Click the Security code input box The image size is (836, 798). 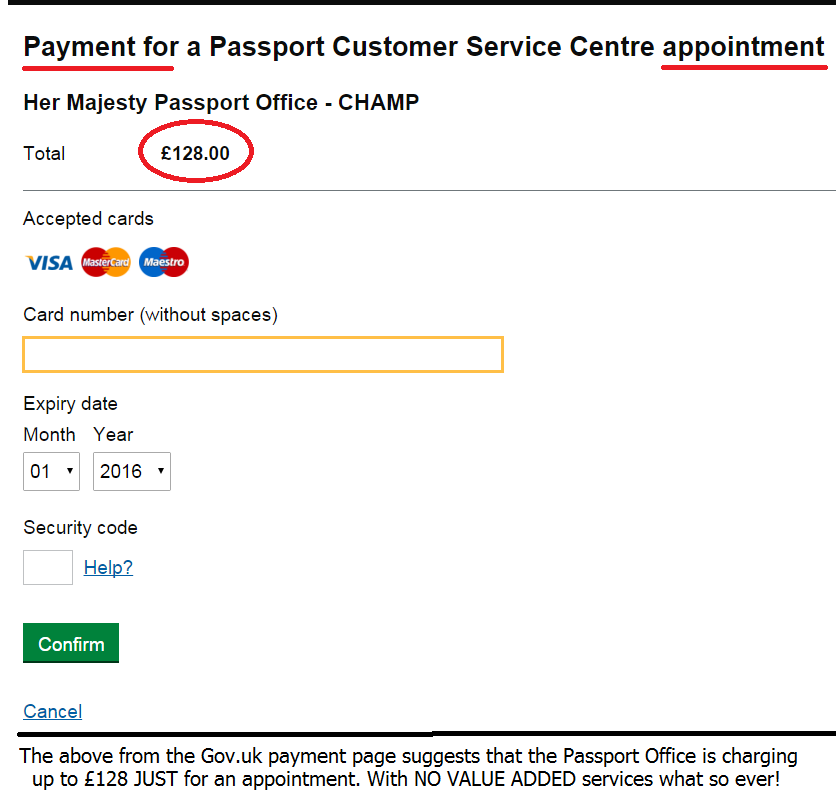pyautogui.click(x=48, y=567)
